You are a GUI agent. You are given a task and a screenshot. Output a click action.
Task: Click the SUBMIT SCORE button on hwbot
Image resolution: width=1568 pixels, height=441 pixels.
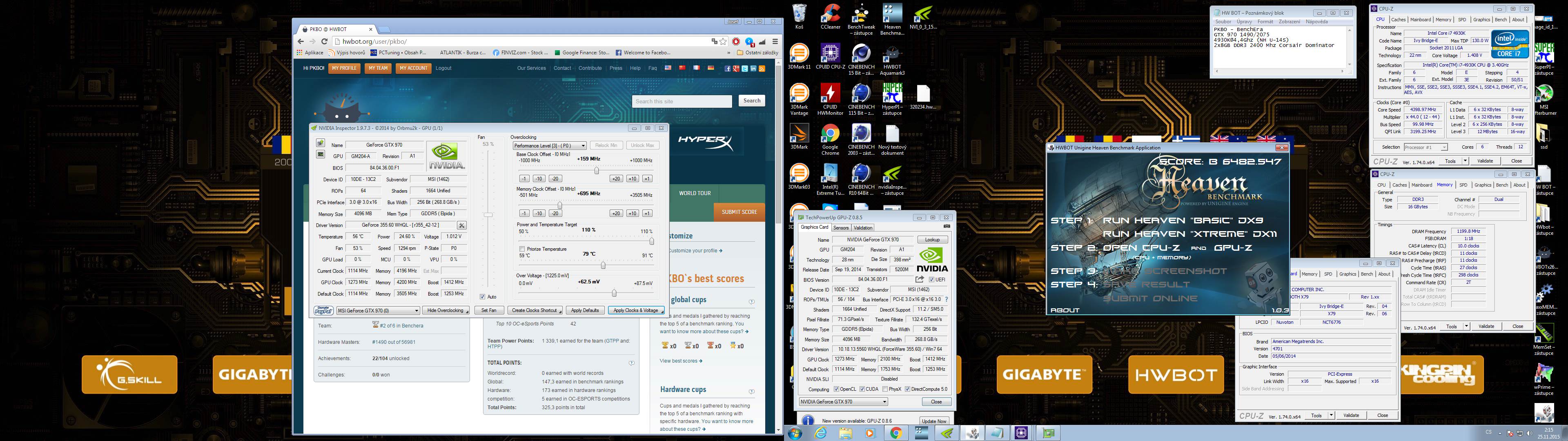pyautogui.click(x=739, y=212)
